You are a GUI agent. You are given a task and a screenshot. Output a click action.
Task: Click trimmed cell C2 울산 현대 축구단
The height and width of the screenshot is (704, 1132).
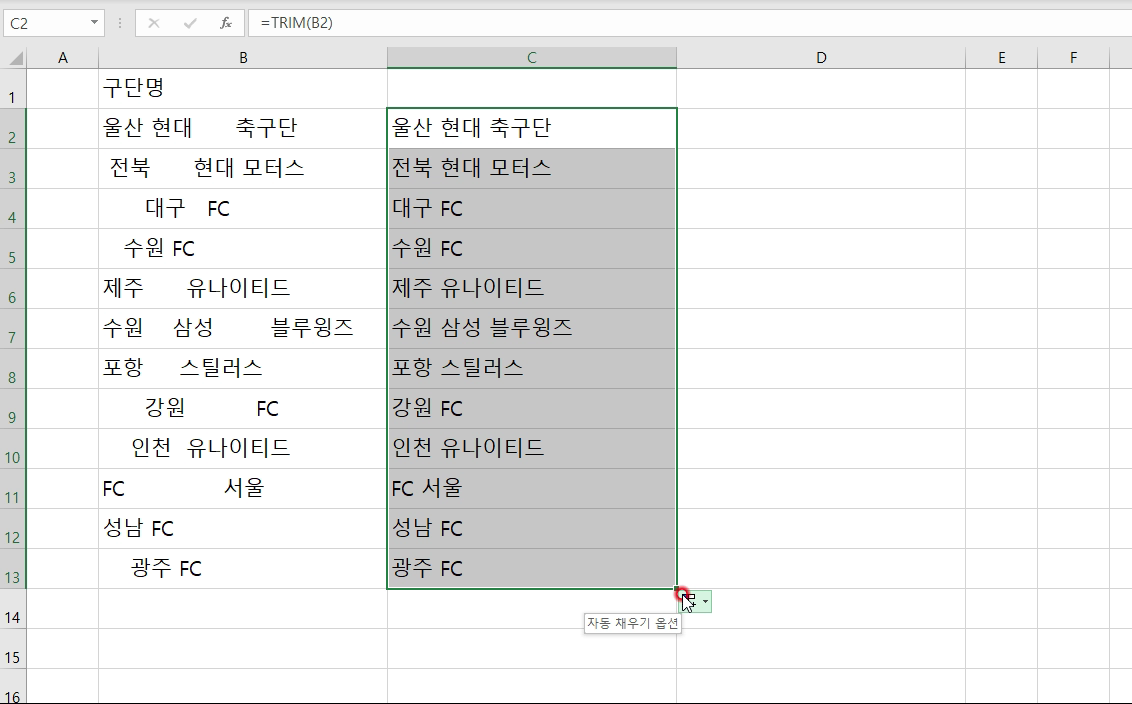coord(532,129)
